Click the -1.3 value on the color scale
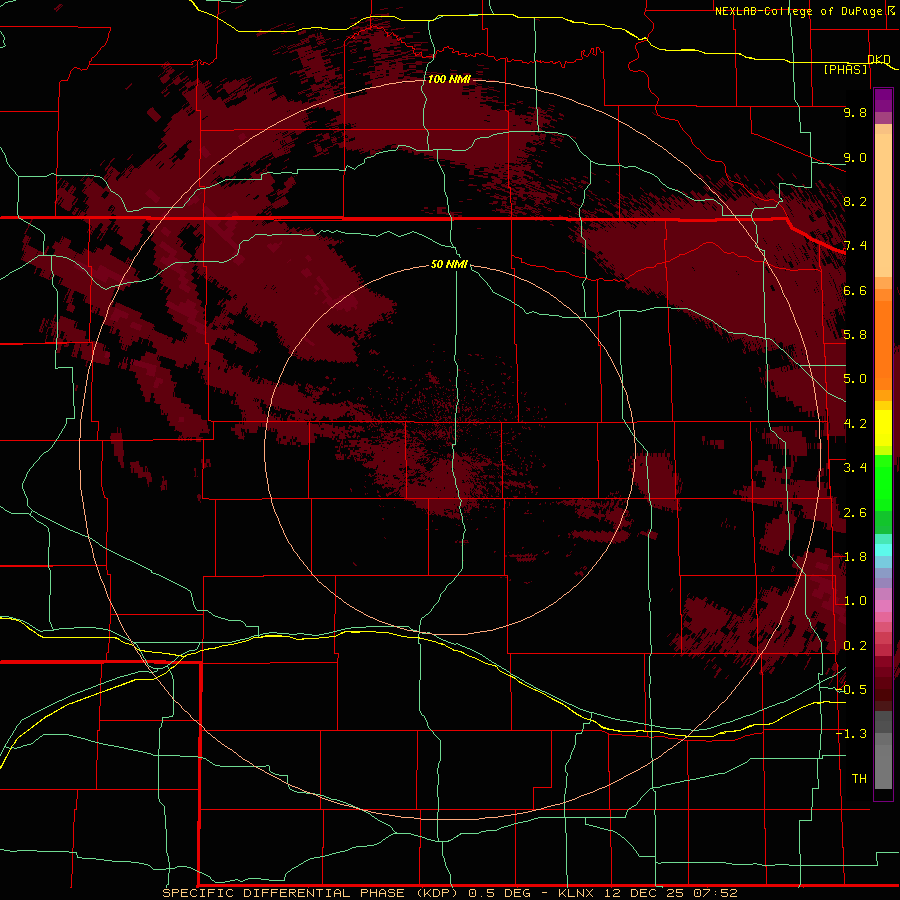The image size is (900, 900). pyautogui.click(x=851, y=734)
